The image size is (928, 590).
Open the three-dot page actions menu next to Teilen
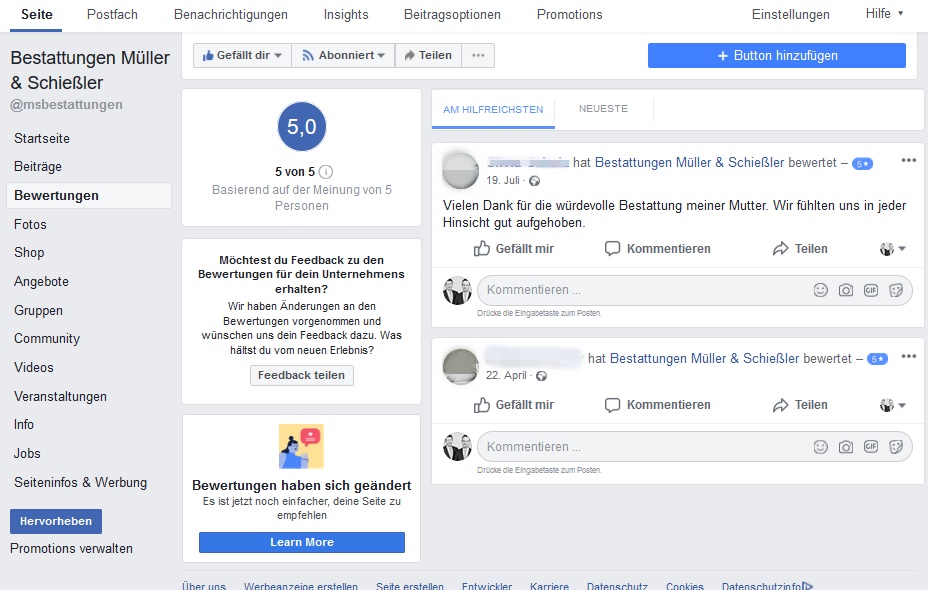478,56
